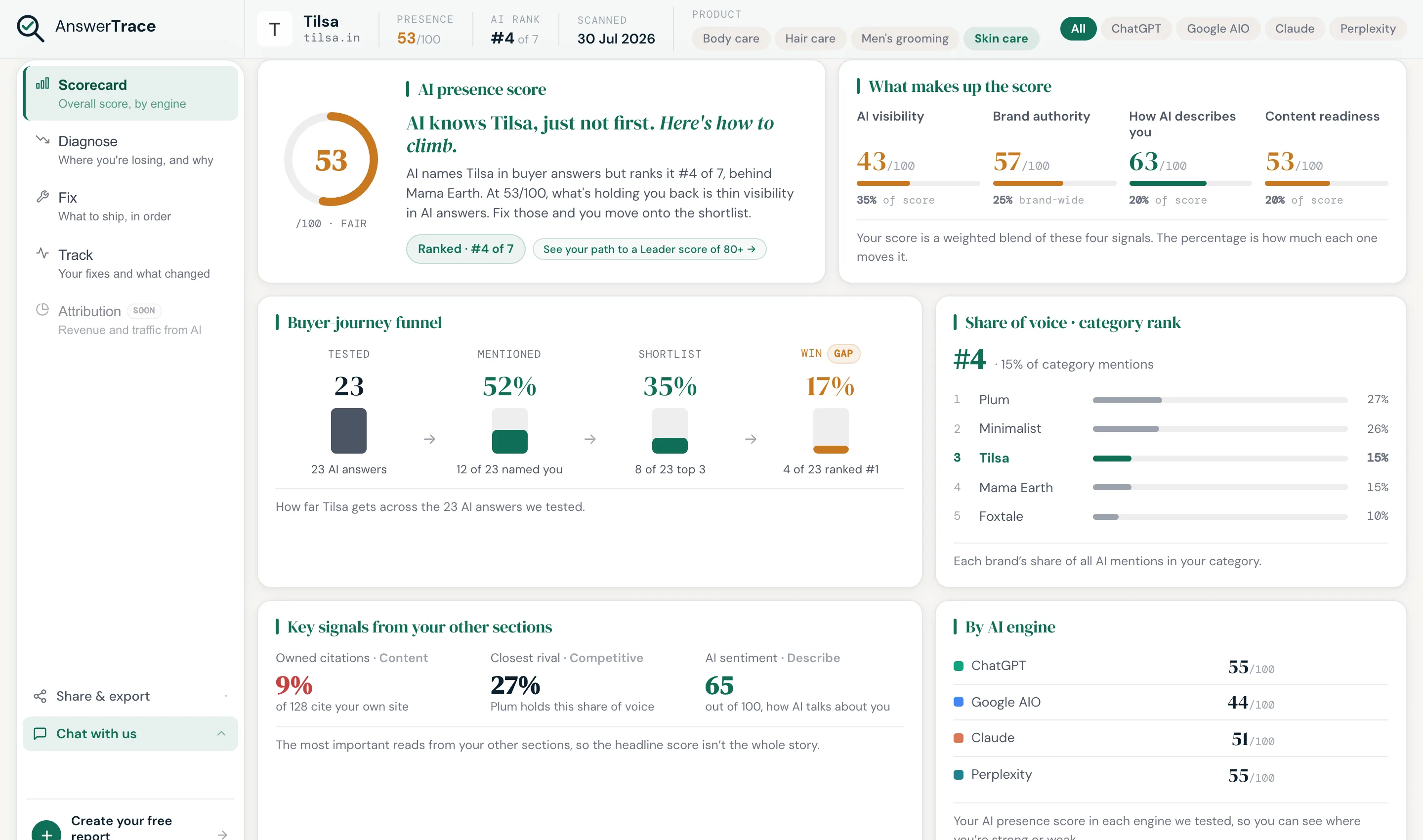
Task: Select the Body care product filter
Action: click(x=731, y=39)
